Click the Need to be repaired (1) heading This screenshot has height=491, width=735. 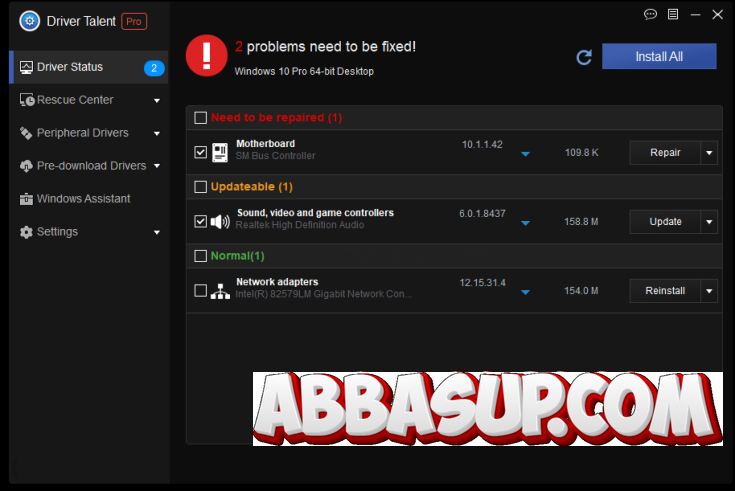pyautogui.click(x=277, y=118)
